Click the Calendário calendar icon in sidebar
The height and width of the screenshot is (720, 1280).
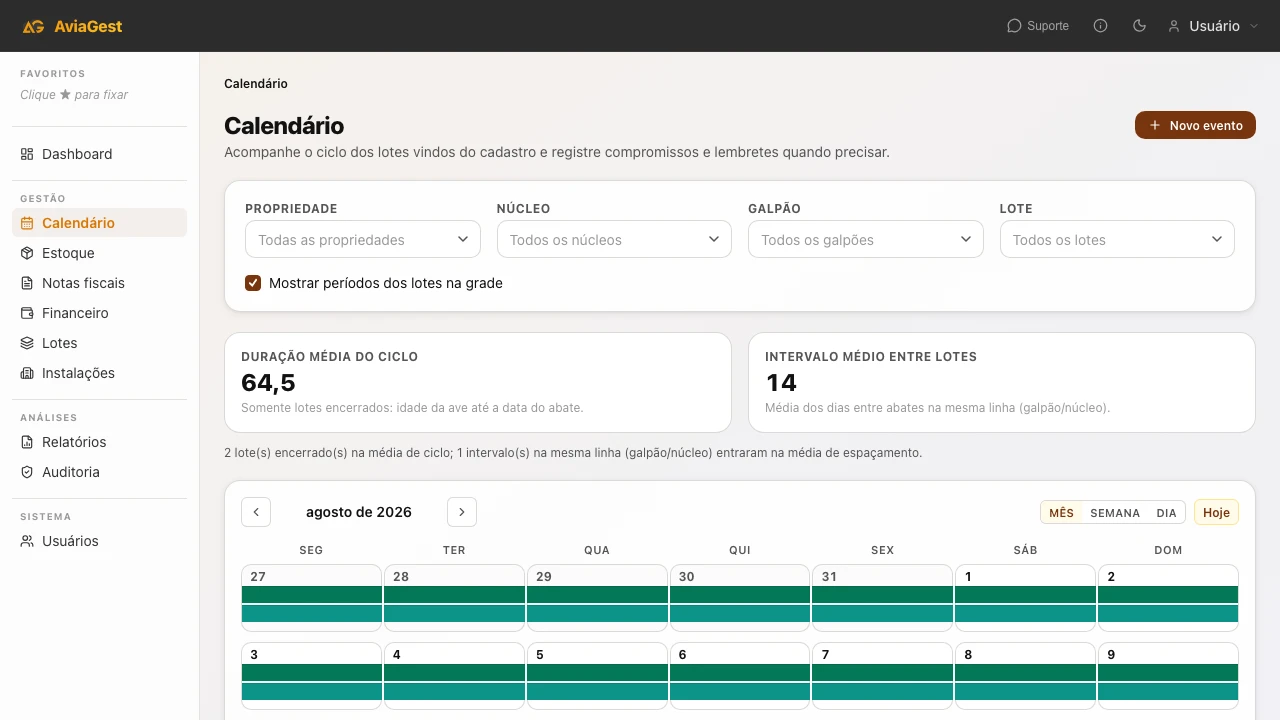(x=27, y=223)
